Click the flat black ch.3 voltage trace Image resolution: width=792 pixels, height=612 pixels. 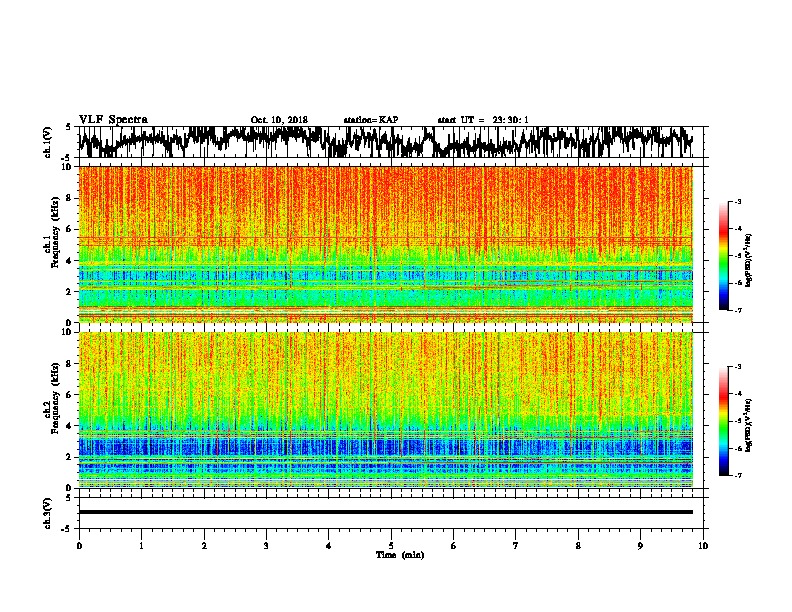[x=386, y=512]
